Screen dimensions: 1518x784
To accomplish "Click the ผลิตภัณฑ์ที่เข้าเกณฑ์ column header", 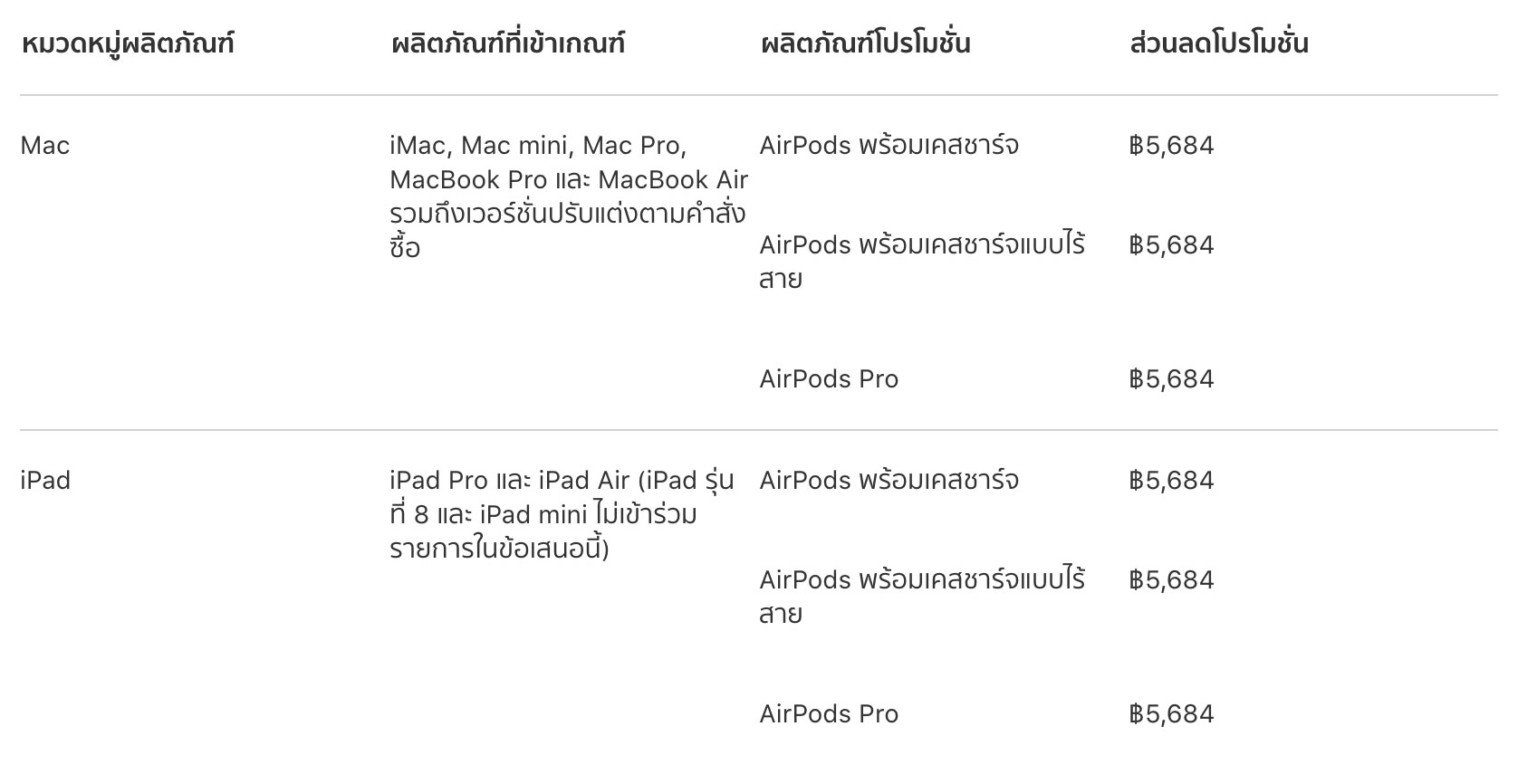I will pyautogui.click(x=507, y=43).
